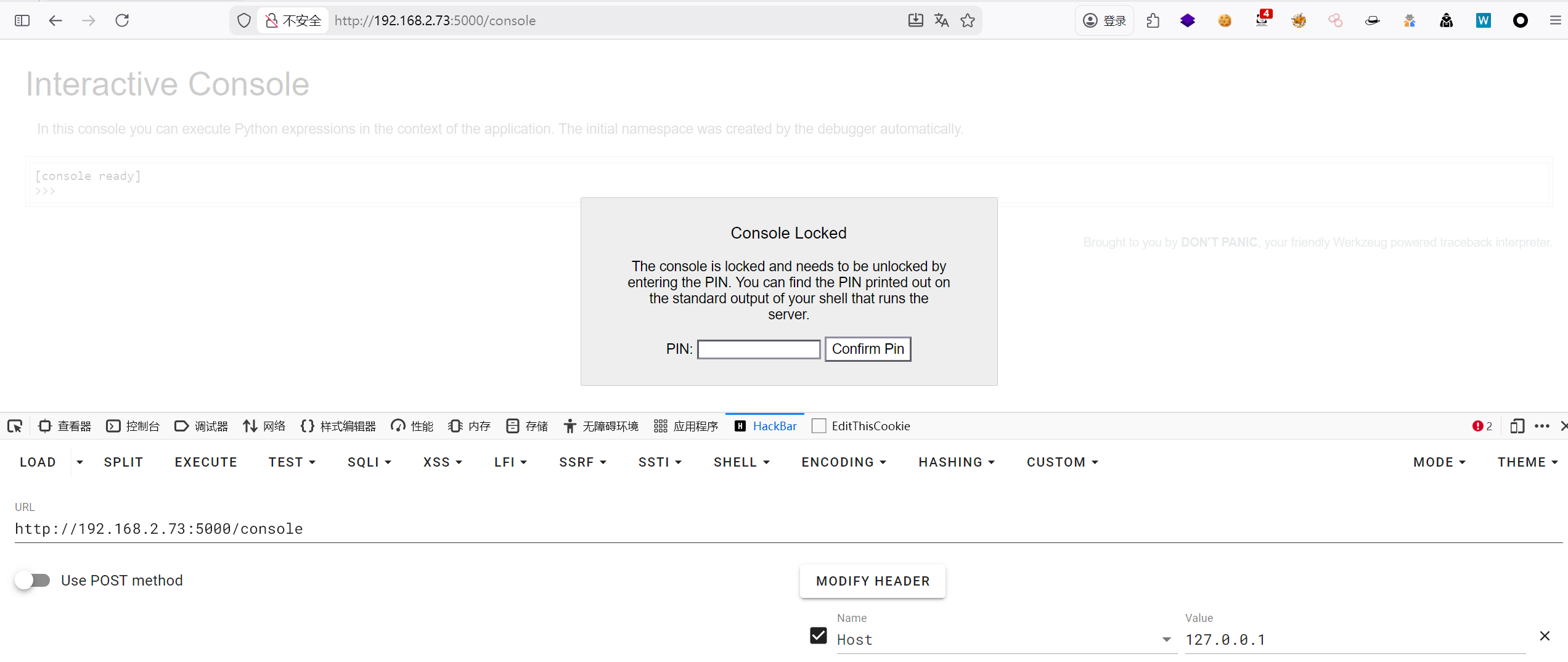Open the 网络 (Network) devtools tab
The width and height of the screenshot is (1568, 662).
[264, 426]
